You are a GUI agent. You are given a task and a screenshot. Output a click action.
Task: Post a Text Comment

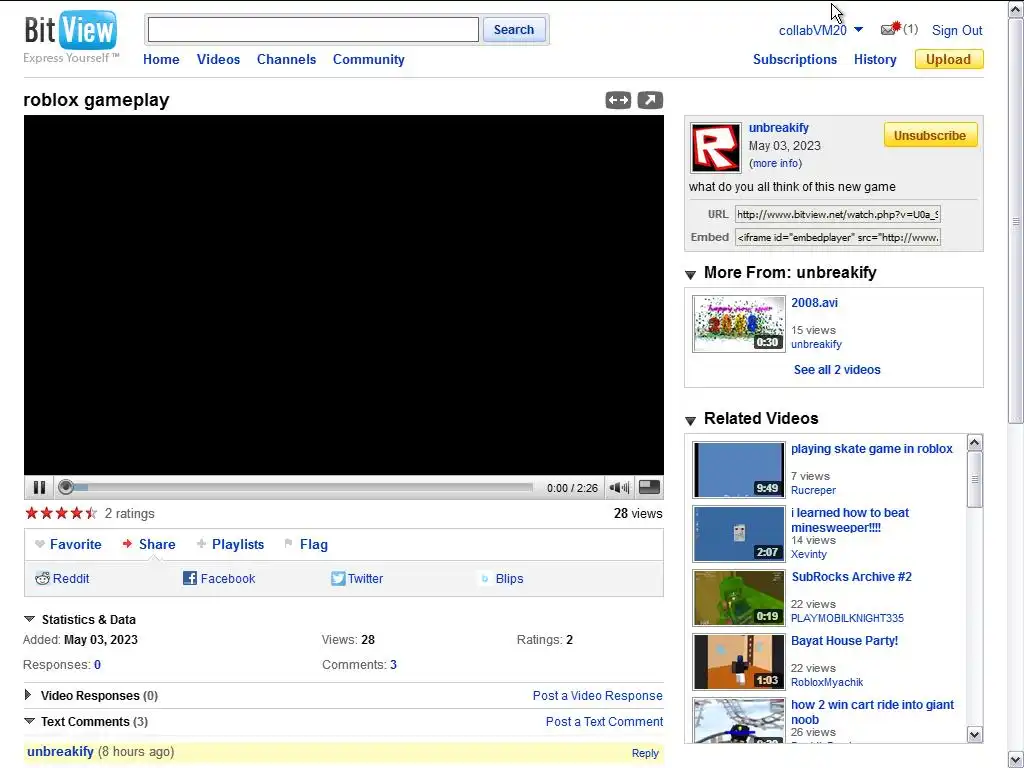click(x=604, y=722)
